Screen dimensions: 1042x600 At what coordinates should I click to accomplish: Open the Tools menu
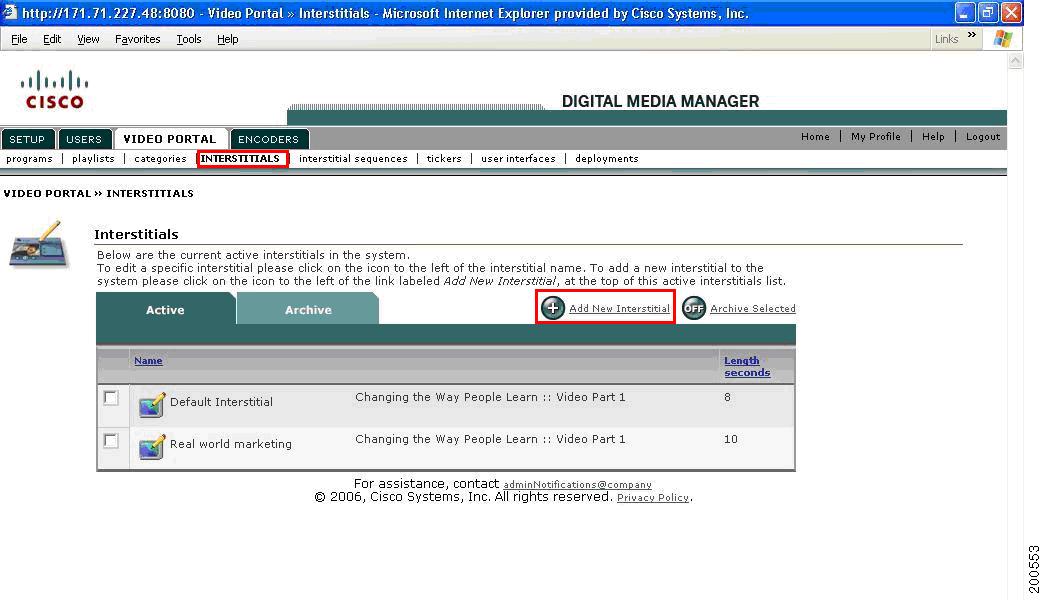click(x=189, y=39)
